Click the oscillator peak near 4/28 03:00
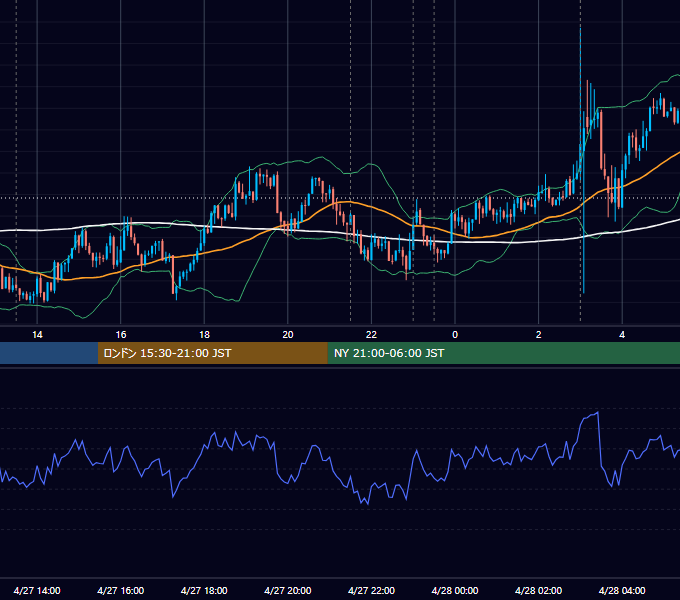This screenshot has height=600, width=680. pos(598,413)
